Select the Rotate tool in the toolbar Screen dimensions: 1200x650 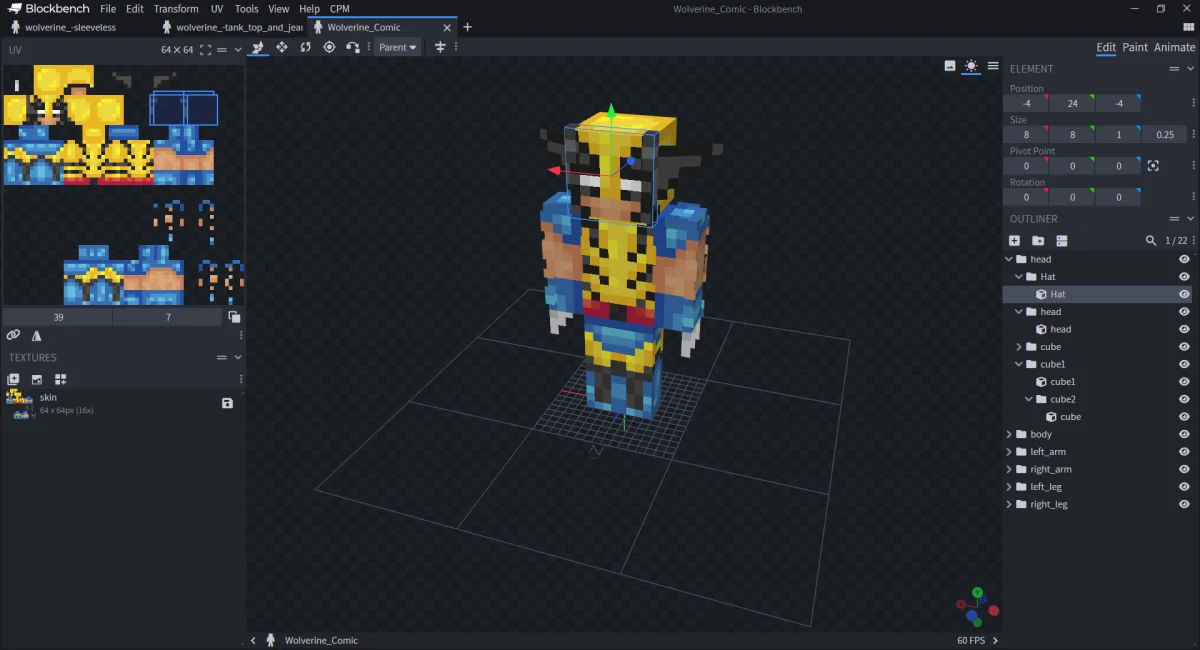coord(305,47)
